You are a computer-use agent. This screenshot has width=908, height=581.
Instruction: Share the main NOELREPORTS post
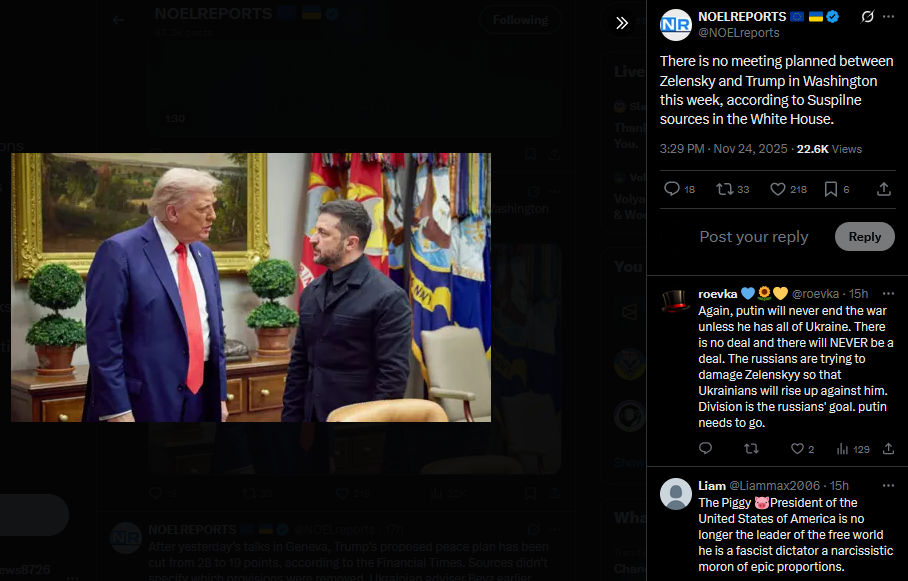click(x=884, y=189)
